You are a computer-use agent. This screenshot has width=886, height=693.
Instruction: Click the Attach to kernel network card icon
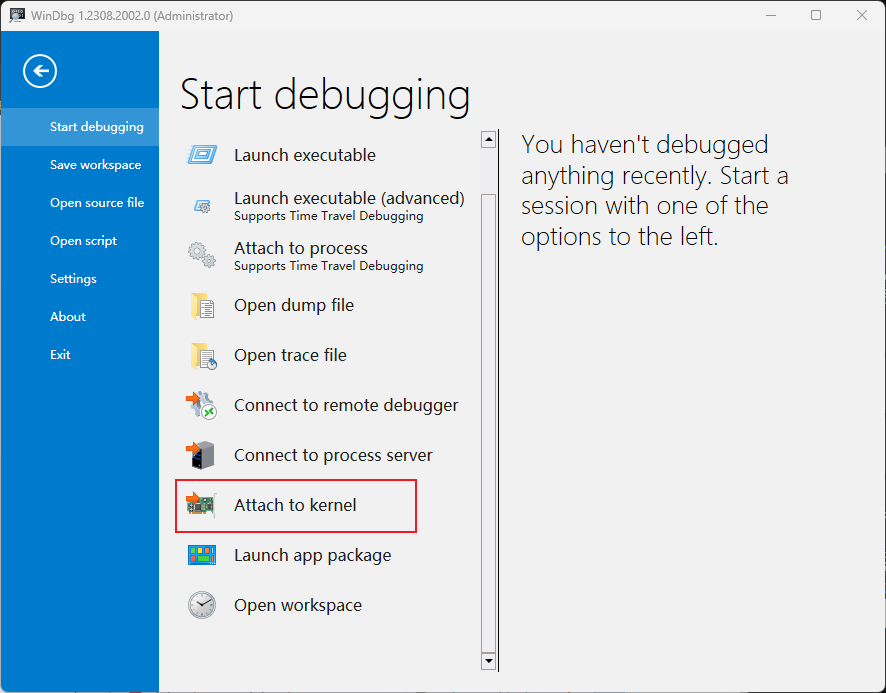[201, 505]
